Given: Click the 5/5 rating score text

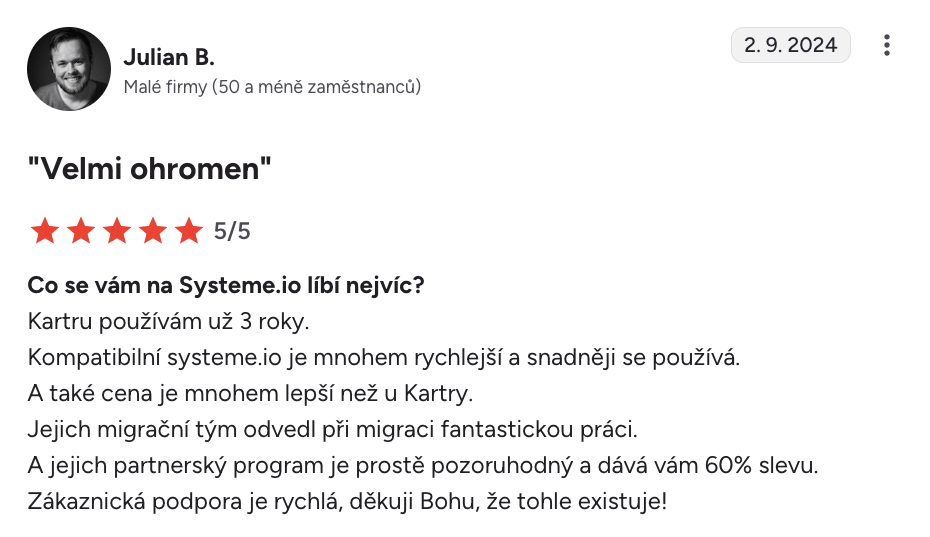Looking at the screenshot, I should coord(232,232).
